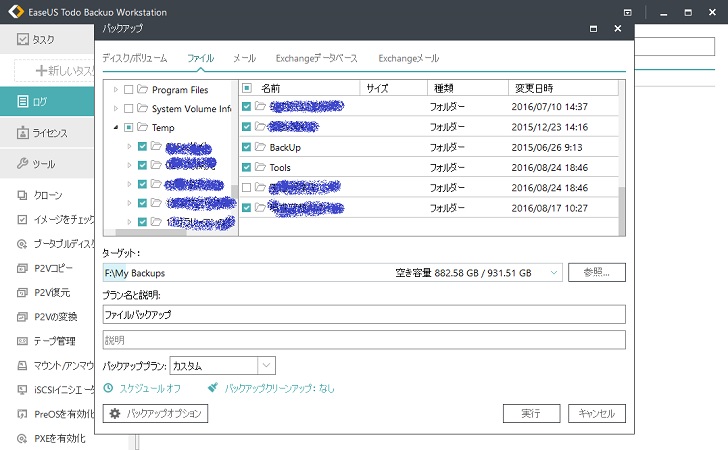This screenshot has width=728, height=450.
Task: Click the イメージをチェック tool icon
Action: [22, 219]
